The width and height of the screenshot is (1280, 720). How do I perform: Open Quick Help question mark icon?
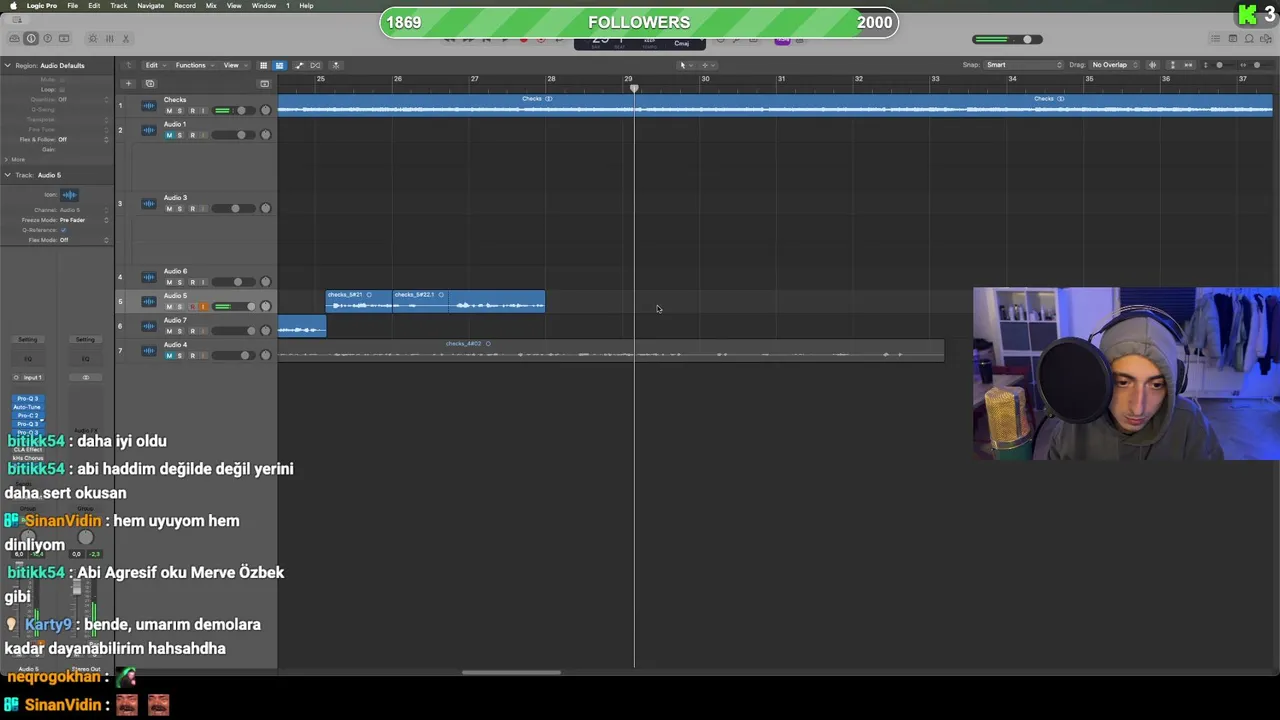click(x=47, y=38)
